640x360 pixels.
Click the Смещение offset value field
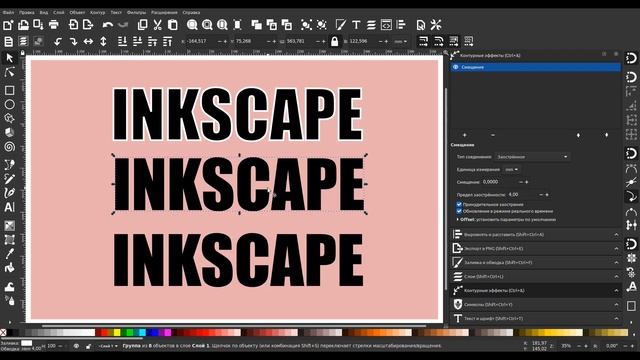[x=500, y=182]
